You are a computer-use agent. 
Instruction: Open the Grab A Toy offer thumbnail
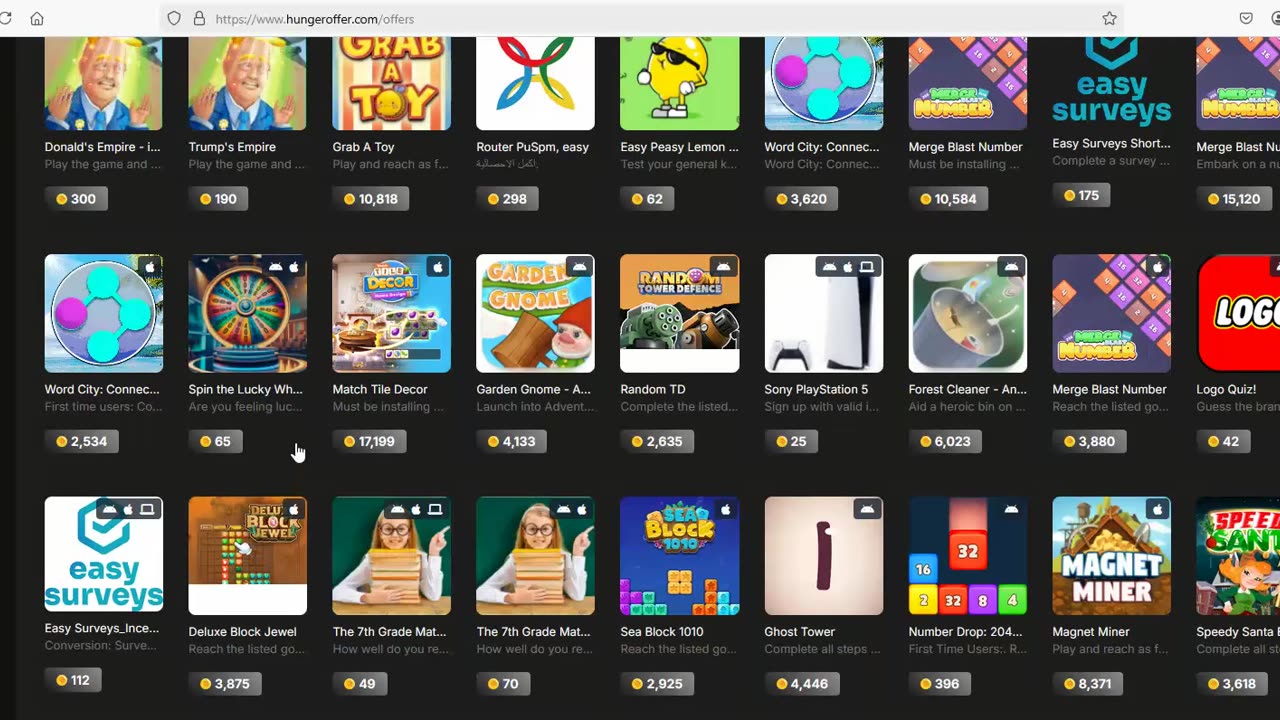click(x=391, y=84)
